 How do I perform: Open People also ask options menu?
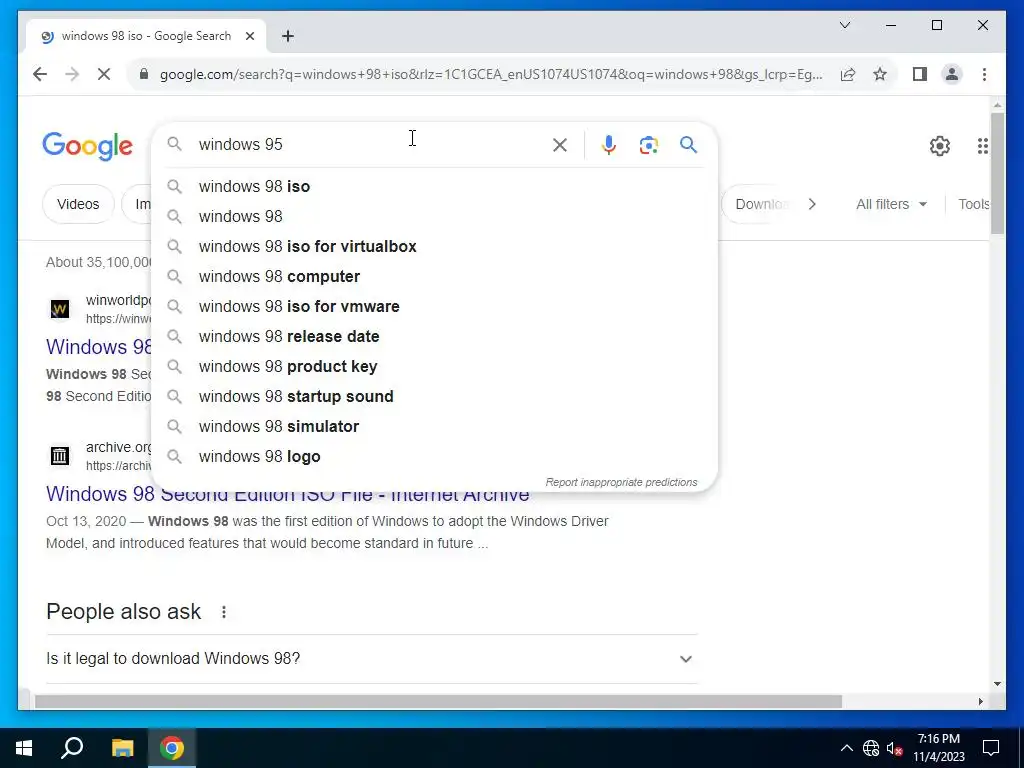tap(223, 612)
